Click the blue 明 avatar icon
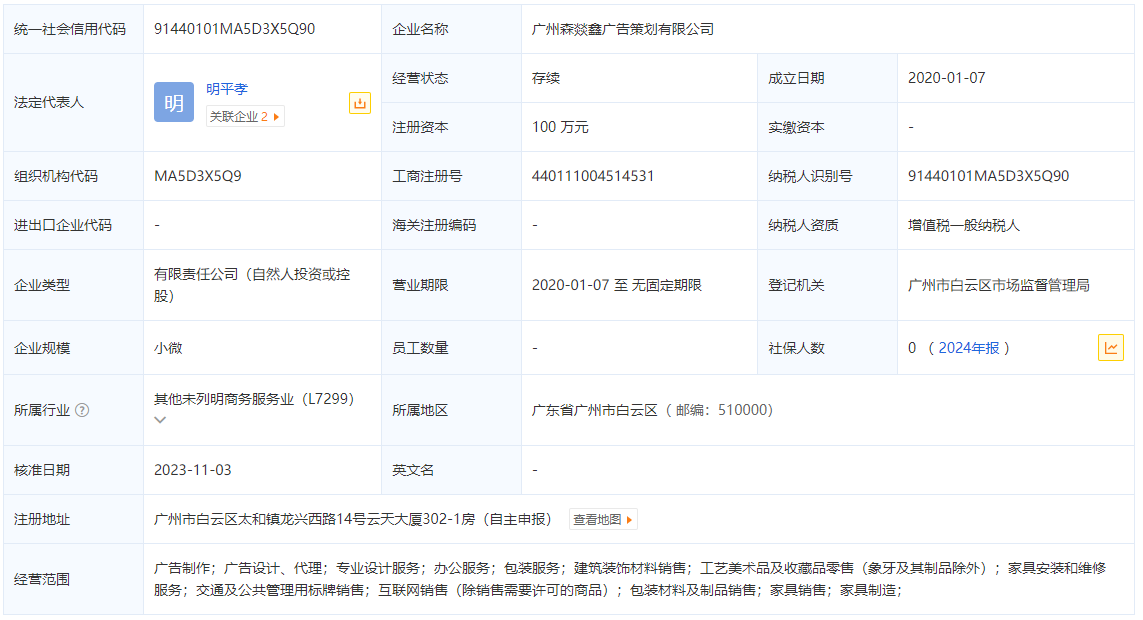 [173, 102]
